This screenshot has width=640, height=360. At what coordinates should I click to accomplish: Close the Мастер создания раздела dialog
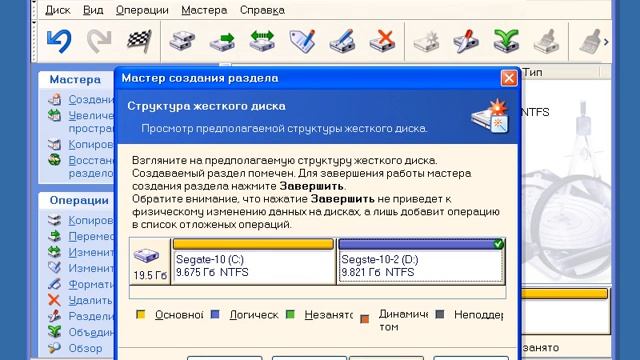point(509,78)
